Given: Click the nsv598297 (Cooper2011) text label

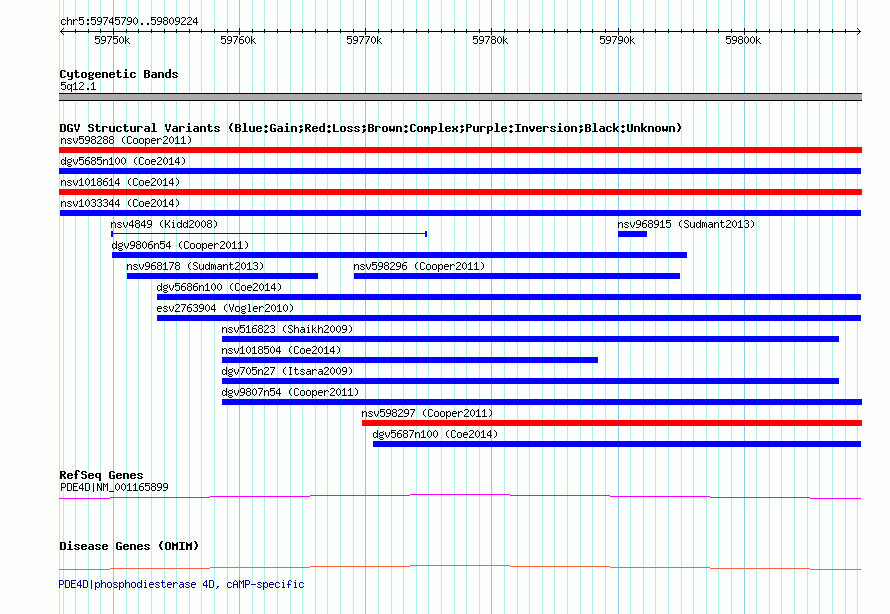Looking at the screenshot, I should pyautogui.click(x=427, y=413).
